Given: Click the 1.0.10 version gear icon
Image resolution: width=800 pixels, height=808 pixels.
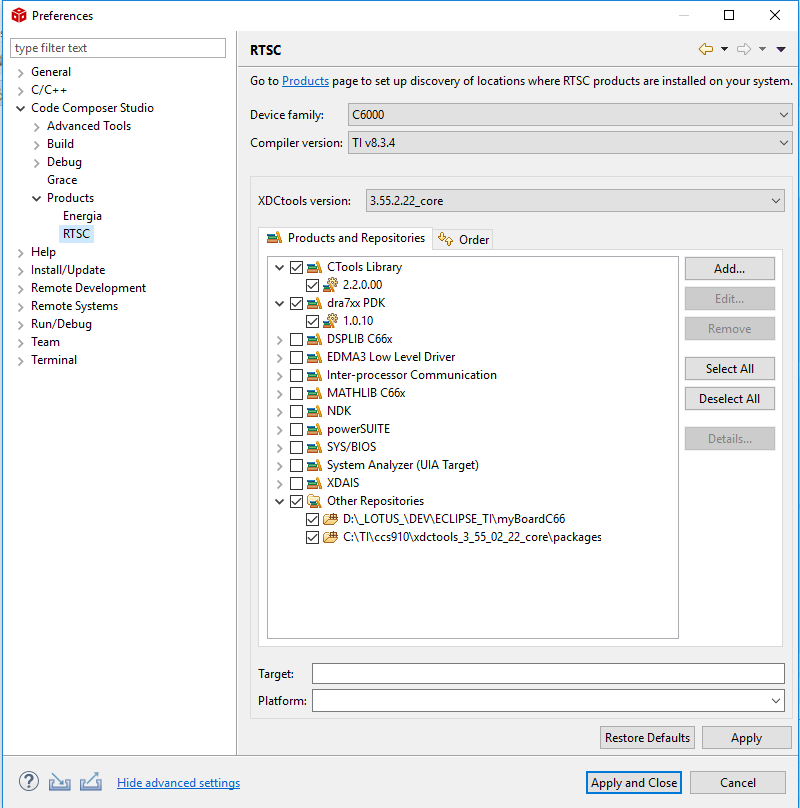Looking at the screenshot, I should point(330,321).
